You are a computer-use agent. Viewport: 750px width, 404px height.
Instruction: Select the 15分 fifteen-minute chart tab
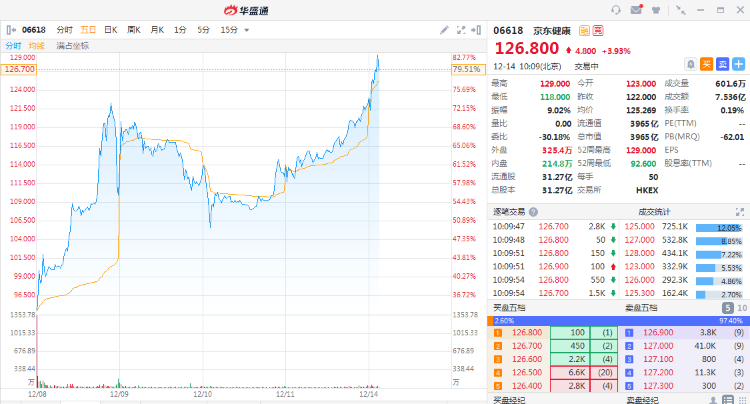229,30
